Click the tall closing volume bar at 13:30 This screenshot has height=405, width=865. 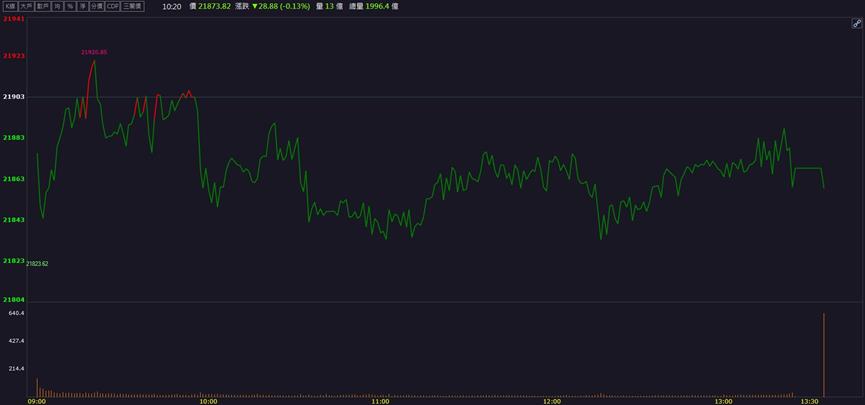click(824, 355)
